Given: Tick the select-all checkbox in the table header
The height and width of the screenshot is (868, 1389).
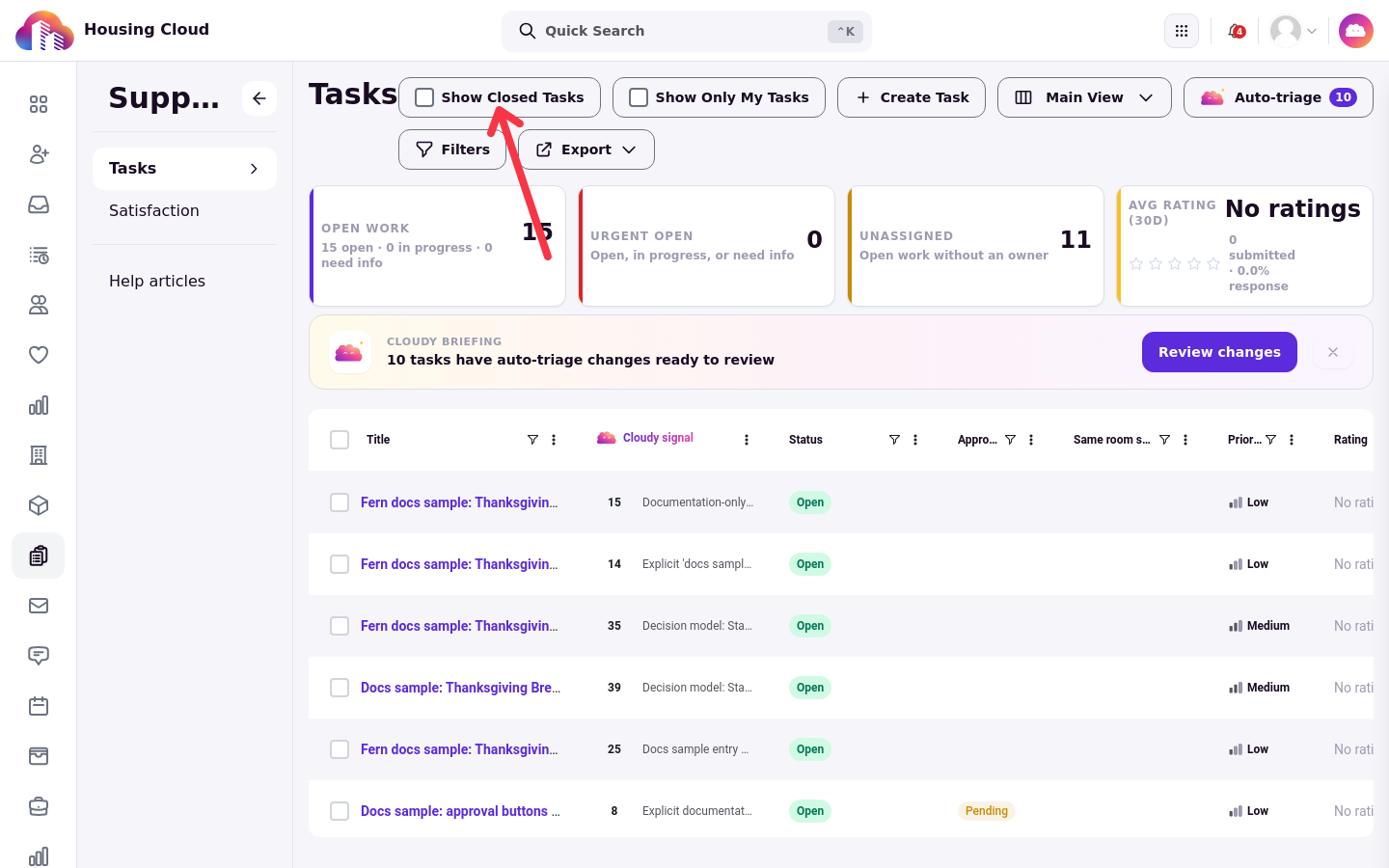Looking at the screenshot, I should [340, 440].
